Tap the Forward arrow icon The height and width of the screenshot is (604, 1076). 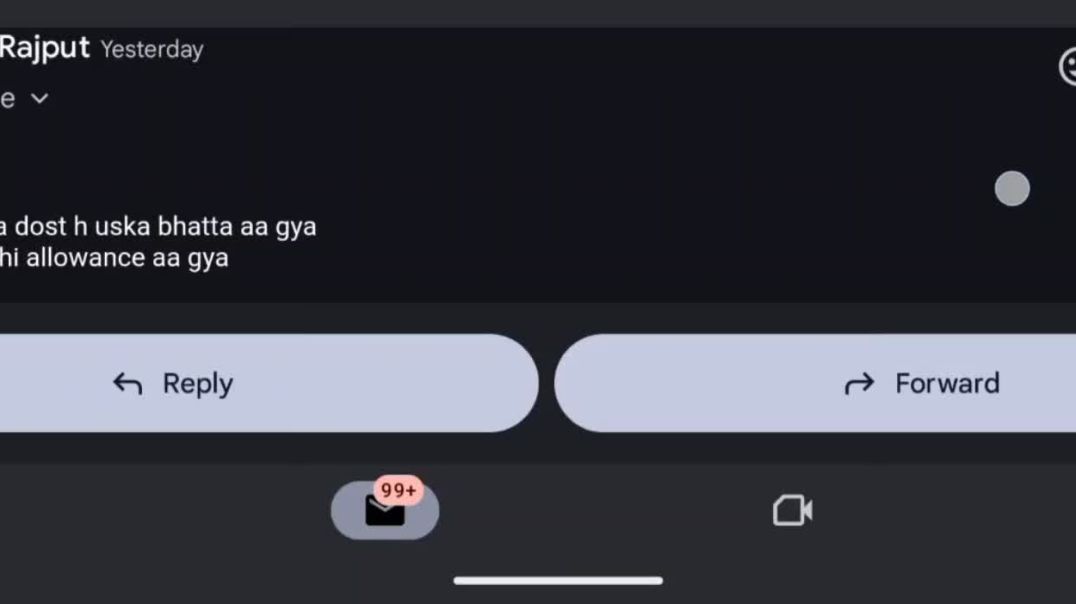[859, 384]
